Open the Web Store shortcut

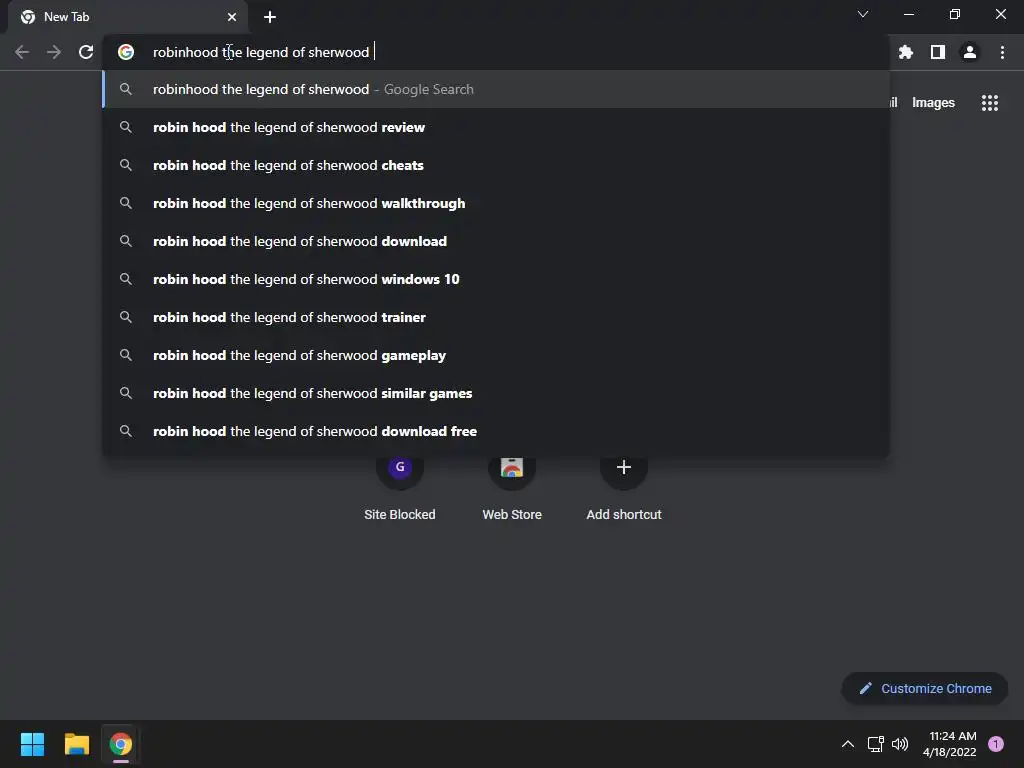point(512,487)
